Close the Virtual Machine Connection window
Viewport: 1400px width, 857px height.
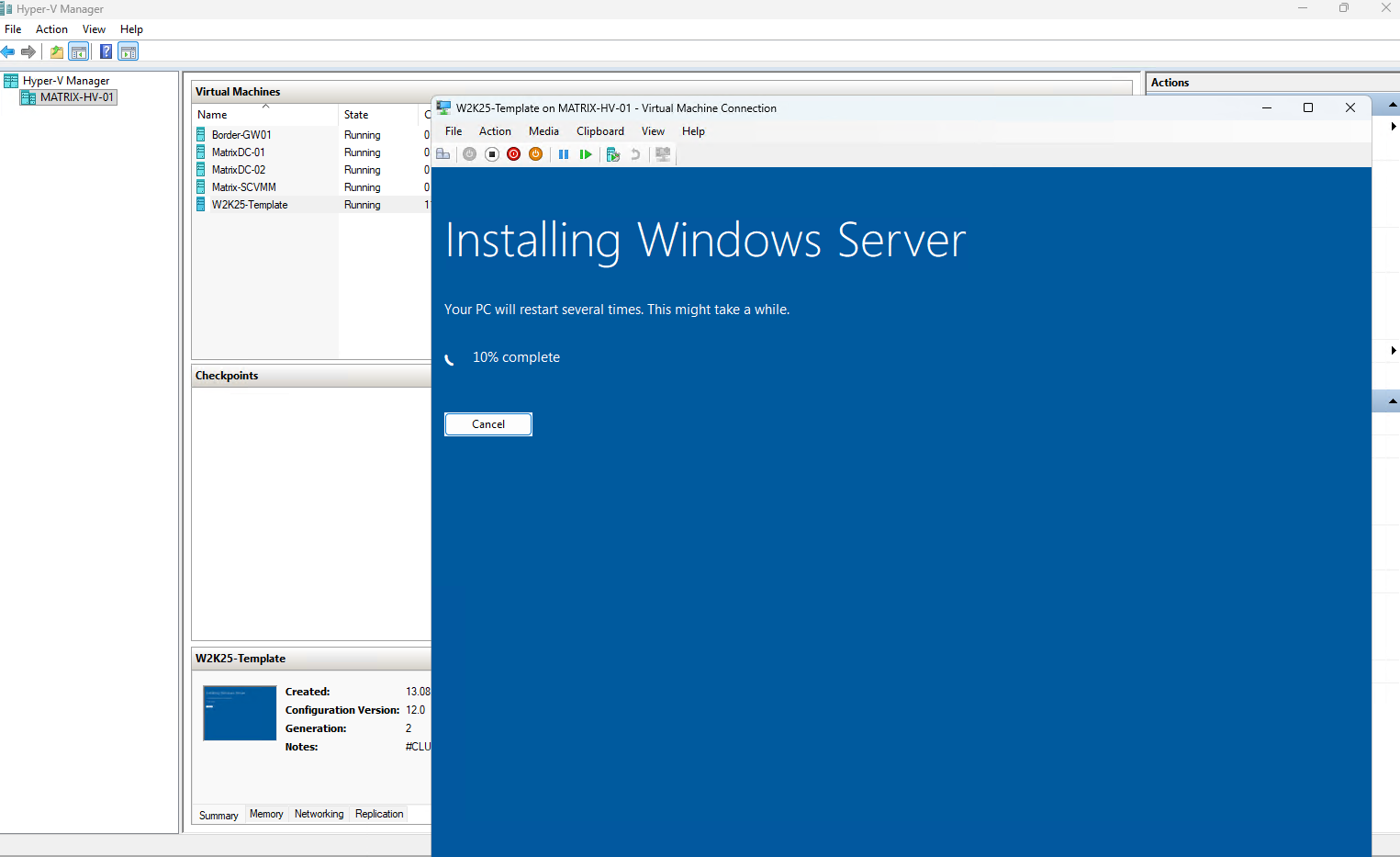click(1350, 107)
